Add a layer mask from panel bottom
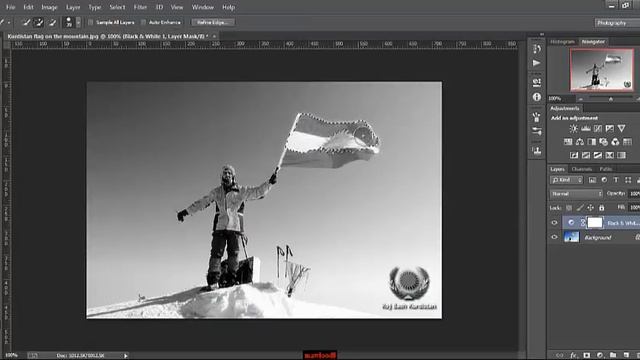Screen dimensions: 640x360 [587, 356]
